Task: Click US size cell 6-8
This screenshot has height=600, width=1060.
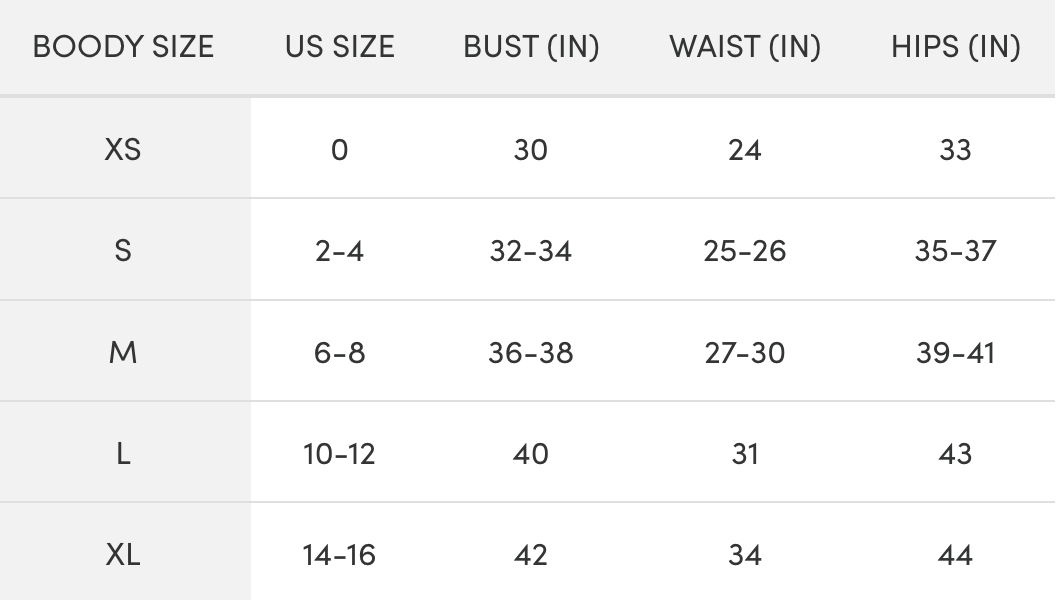Action: 340,353
